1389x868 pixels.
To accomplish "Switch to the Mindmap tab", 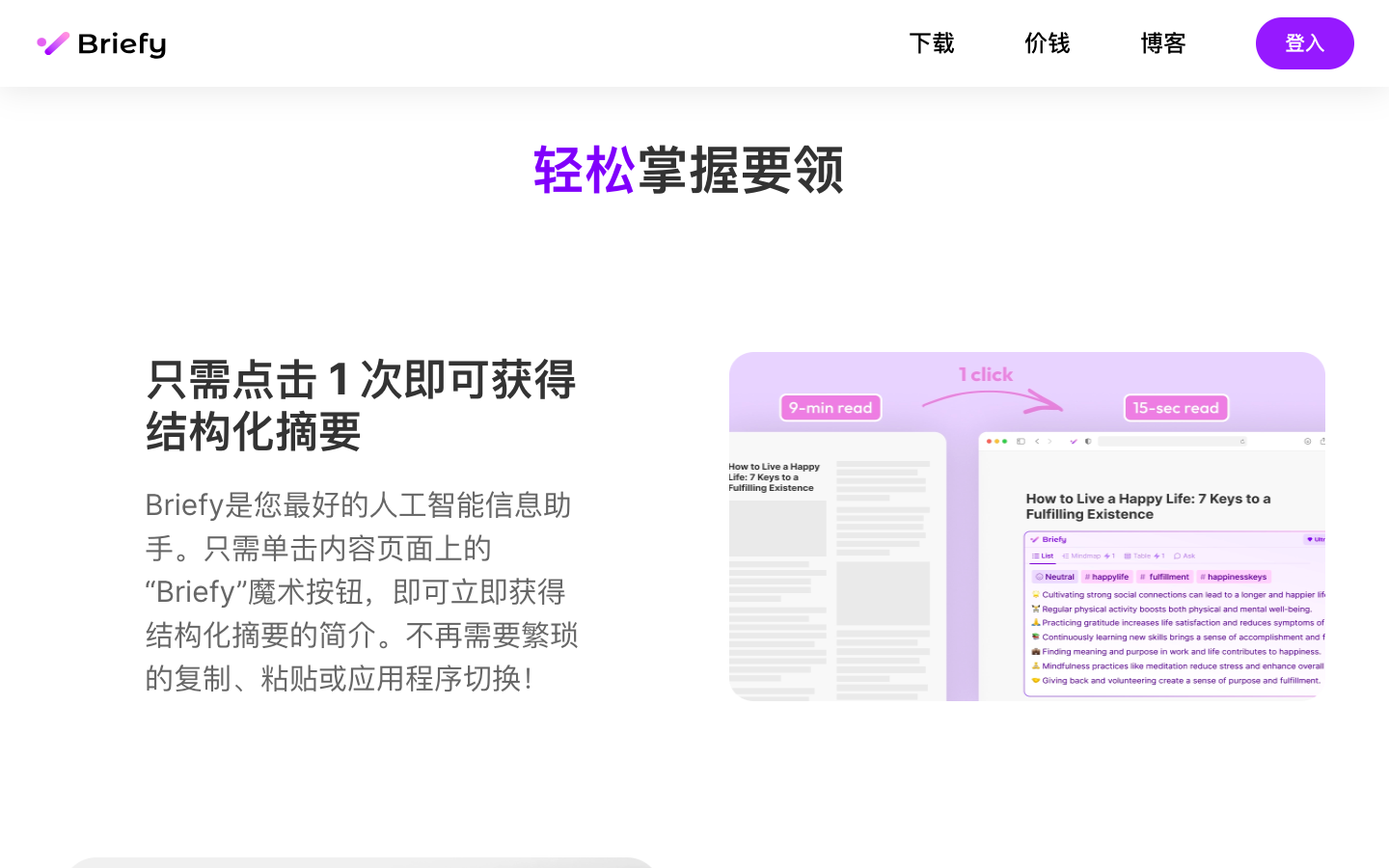I will (1085, 556).
